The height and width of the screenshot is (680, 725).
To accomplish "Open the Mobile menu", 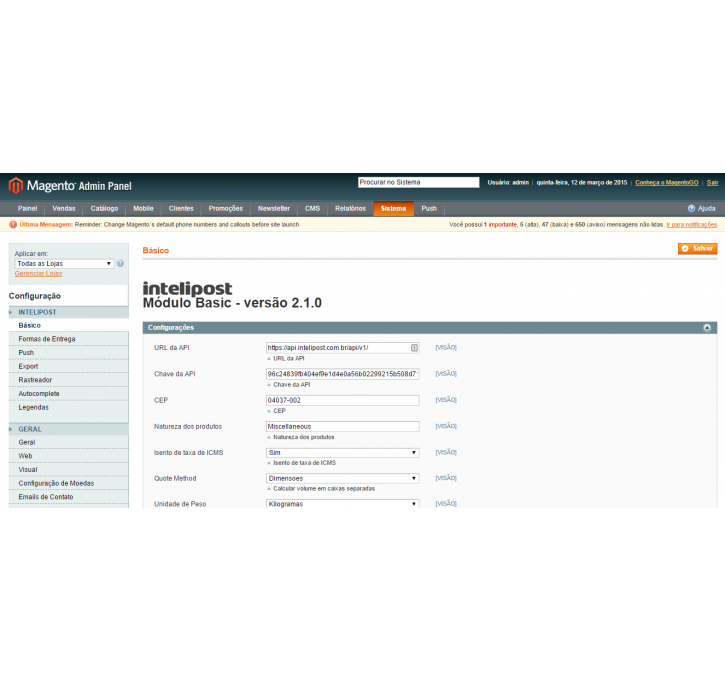I will pos(143,208).
